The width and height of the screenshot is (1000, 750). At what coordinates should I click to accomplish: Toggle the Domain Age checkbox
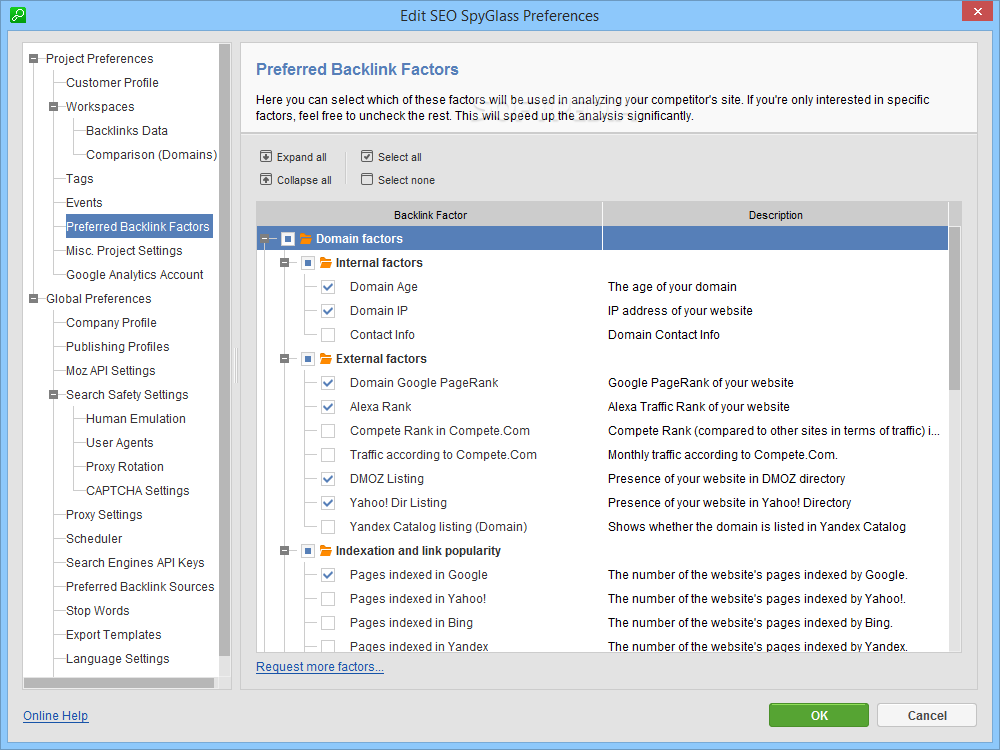[x=328, y=287]
